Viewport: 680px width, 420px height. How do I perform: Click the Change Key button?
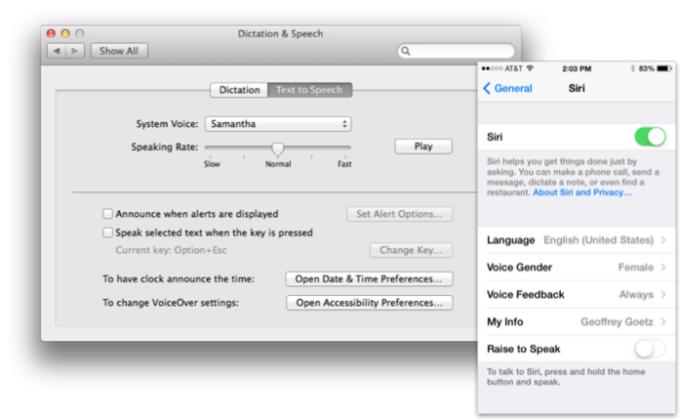click(x=411, y=250)
